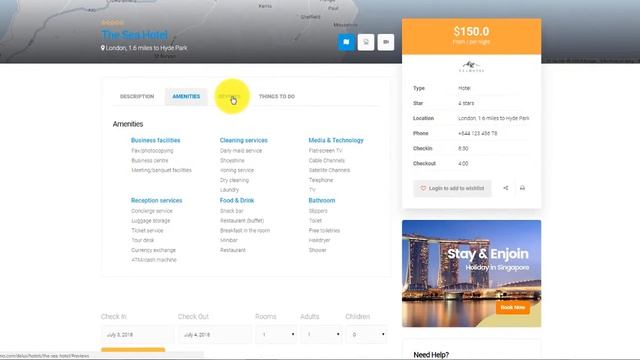Click the heart icon on wishlist button
Image resolution: width=640 pixels, height=360 pixels.
coord(423,188)
